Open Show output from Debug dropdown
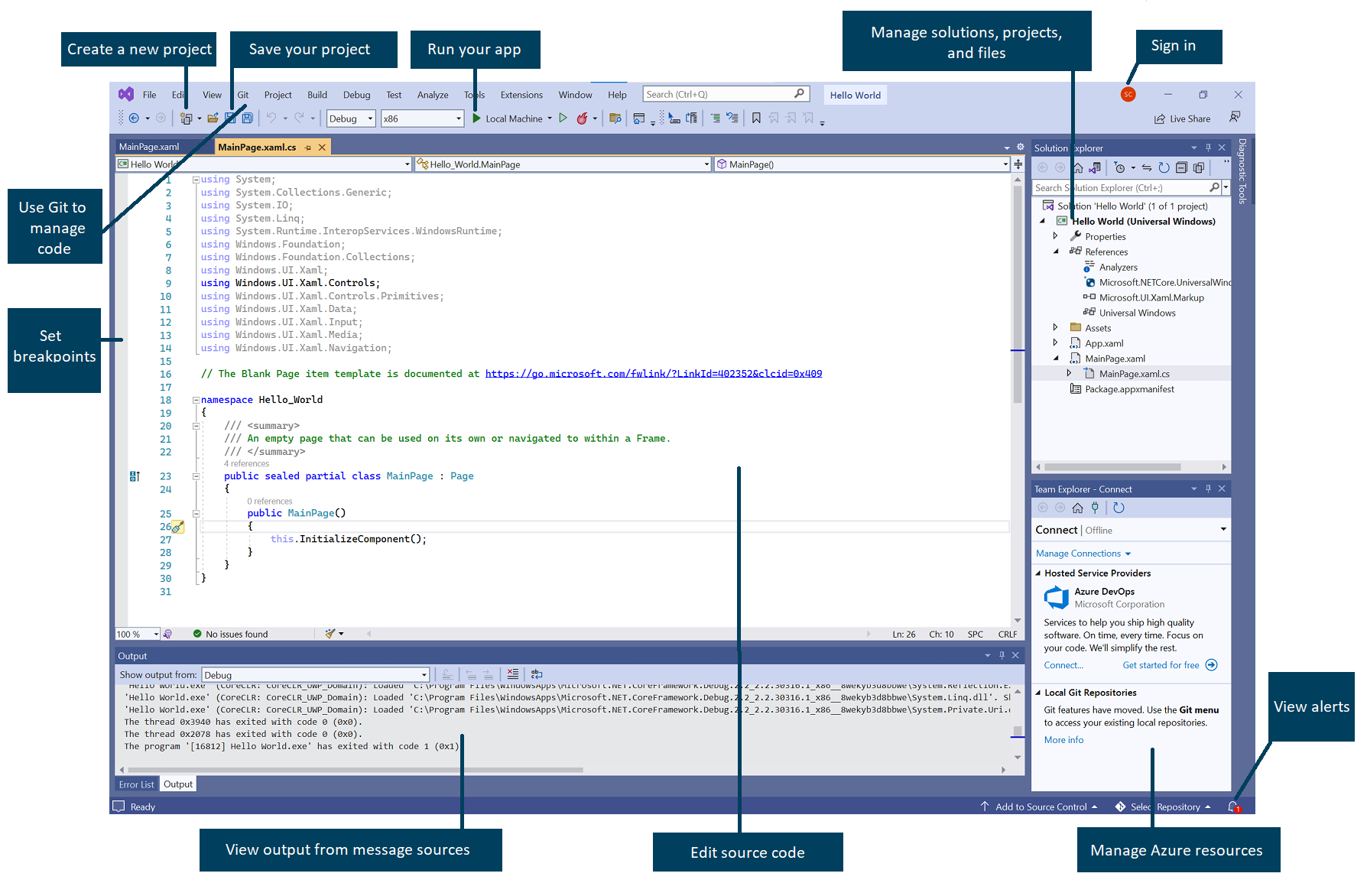 point(315,675)
